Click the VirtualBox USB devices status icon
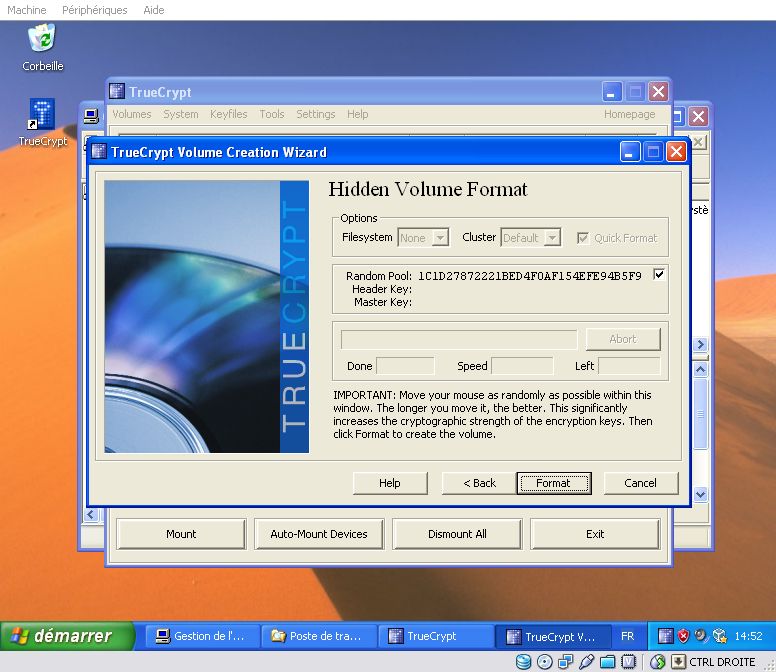776x672 pixels. 586,662
